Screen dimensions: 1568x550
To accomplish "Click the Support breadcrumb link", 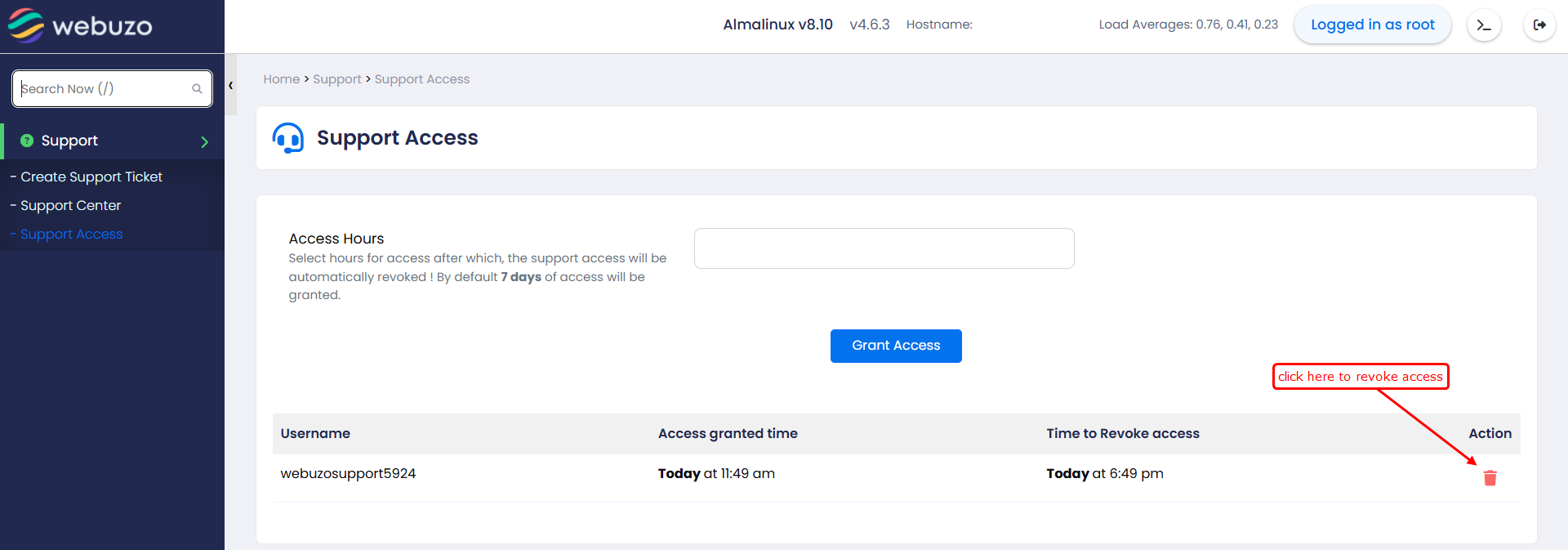I will pyautogui.click(x=336, y=79).
